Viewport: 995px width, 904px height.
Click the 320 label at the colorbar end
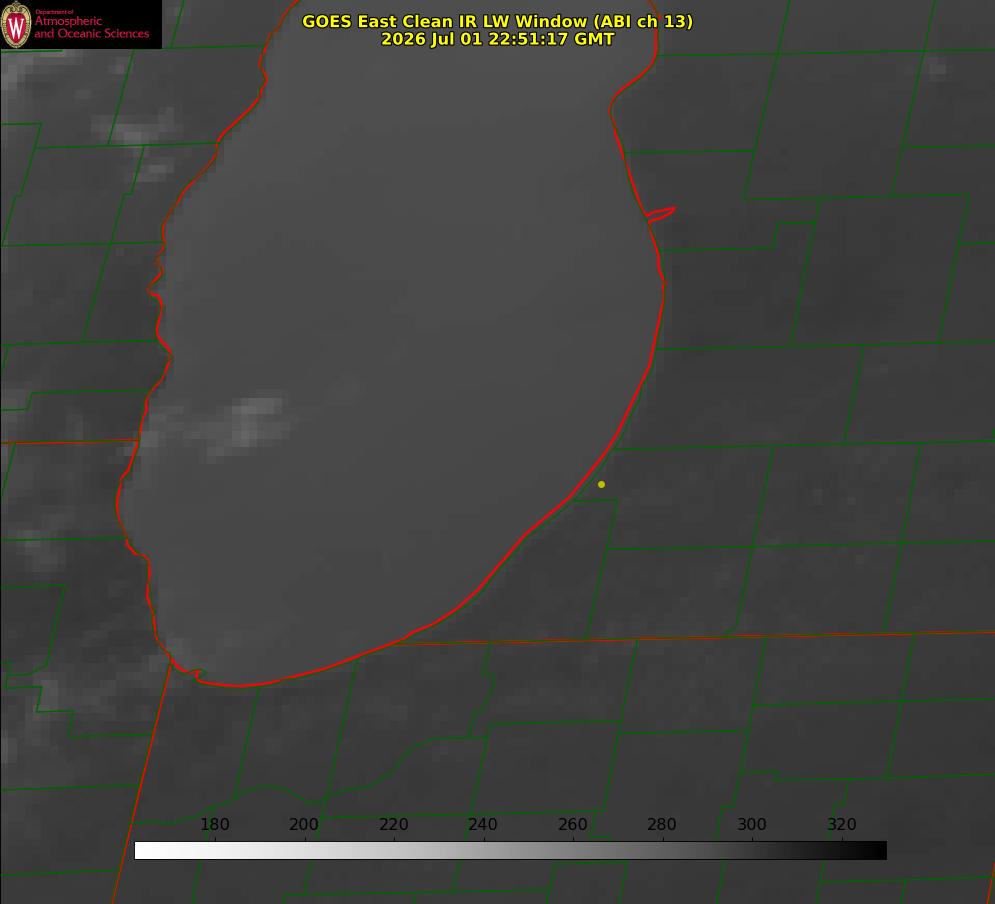[841, 824]
